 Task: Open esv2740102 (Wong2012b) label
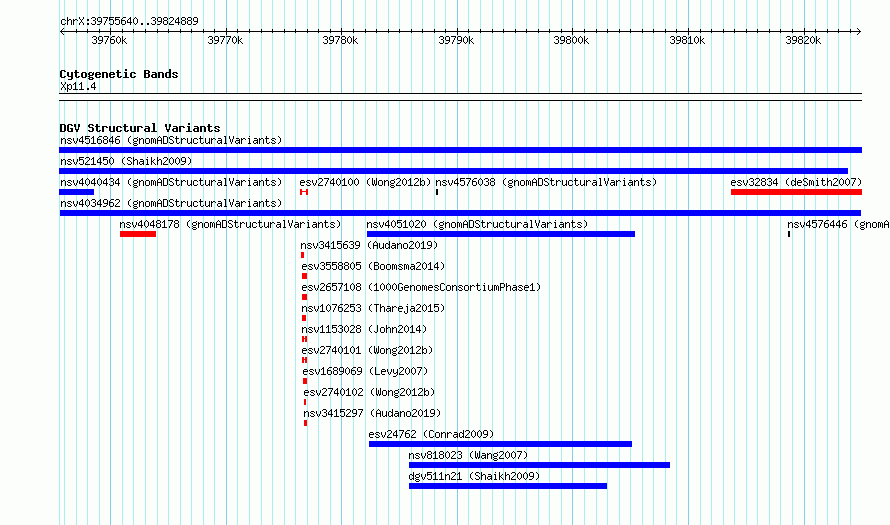point(369,392)
